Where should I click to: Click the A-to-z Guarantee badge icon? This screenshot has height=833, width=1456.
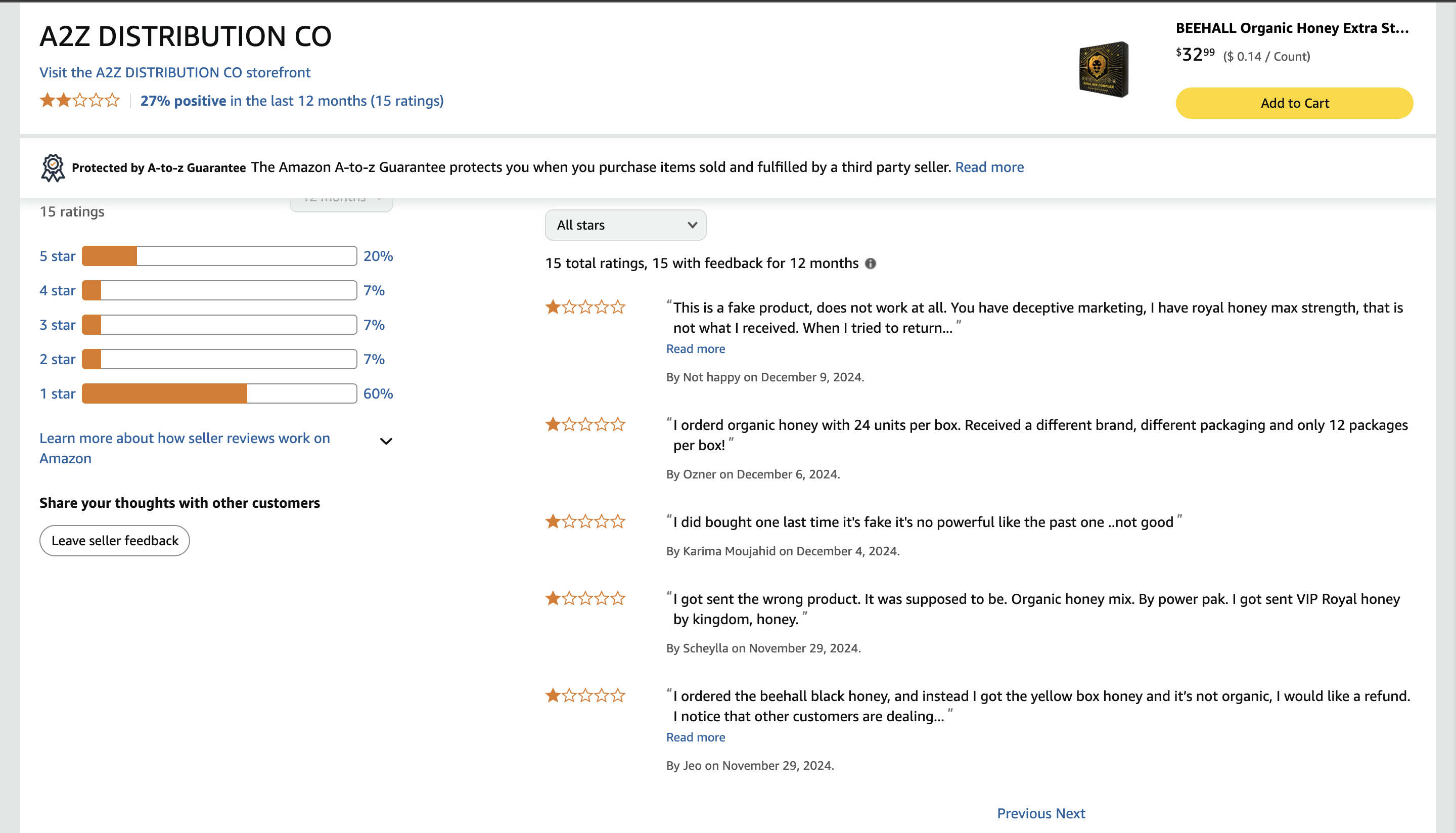click(53, 167)
